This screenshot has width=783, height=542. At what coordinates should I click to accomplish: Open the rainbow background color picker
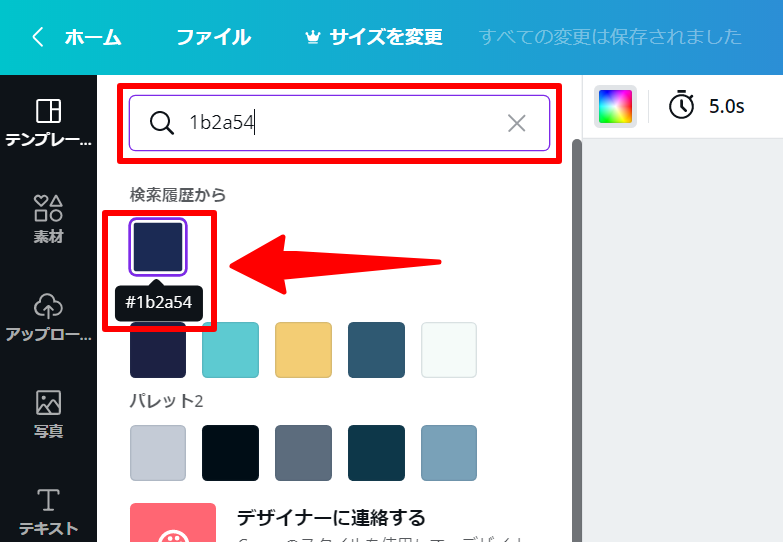(x=615, y=106)
